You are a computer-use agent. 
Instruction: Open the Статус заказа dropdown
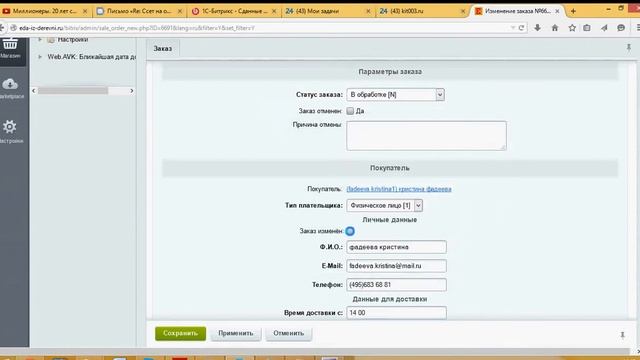click(x=395, y=95)
